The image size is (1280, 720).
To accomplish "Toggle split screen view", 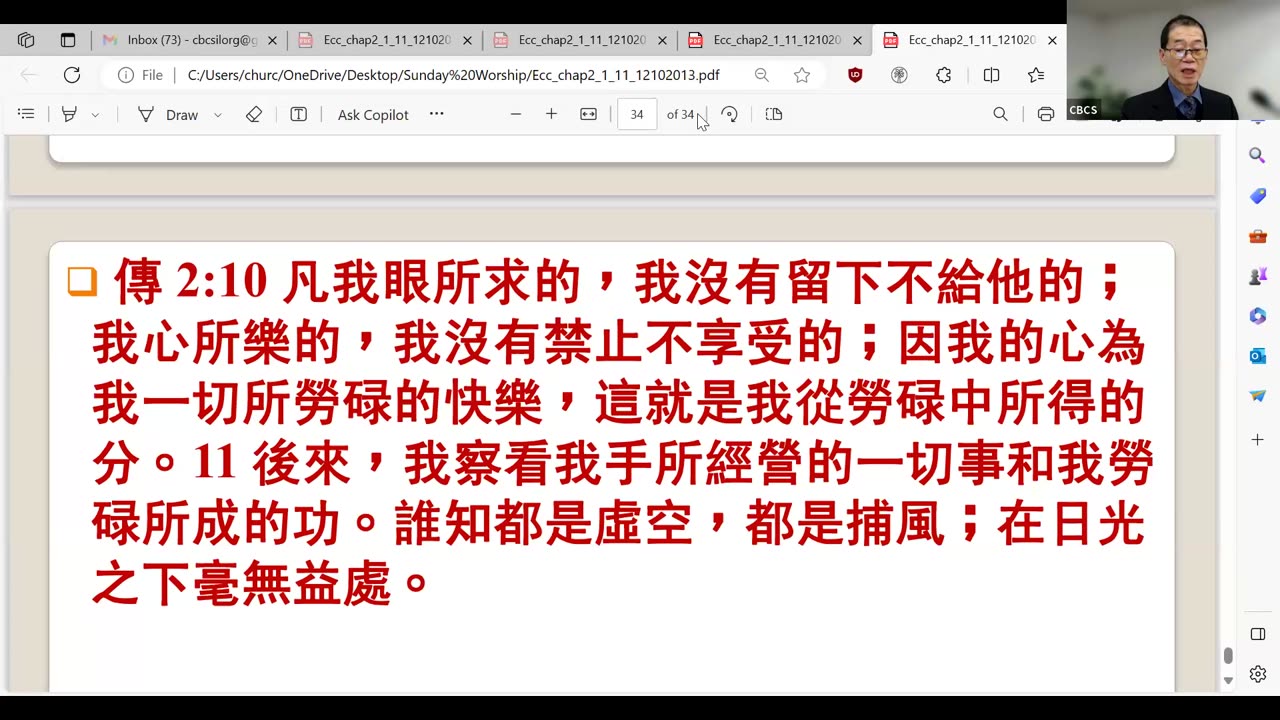I will pos(992,75).
